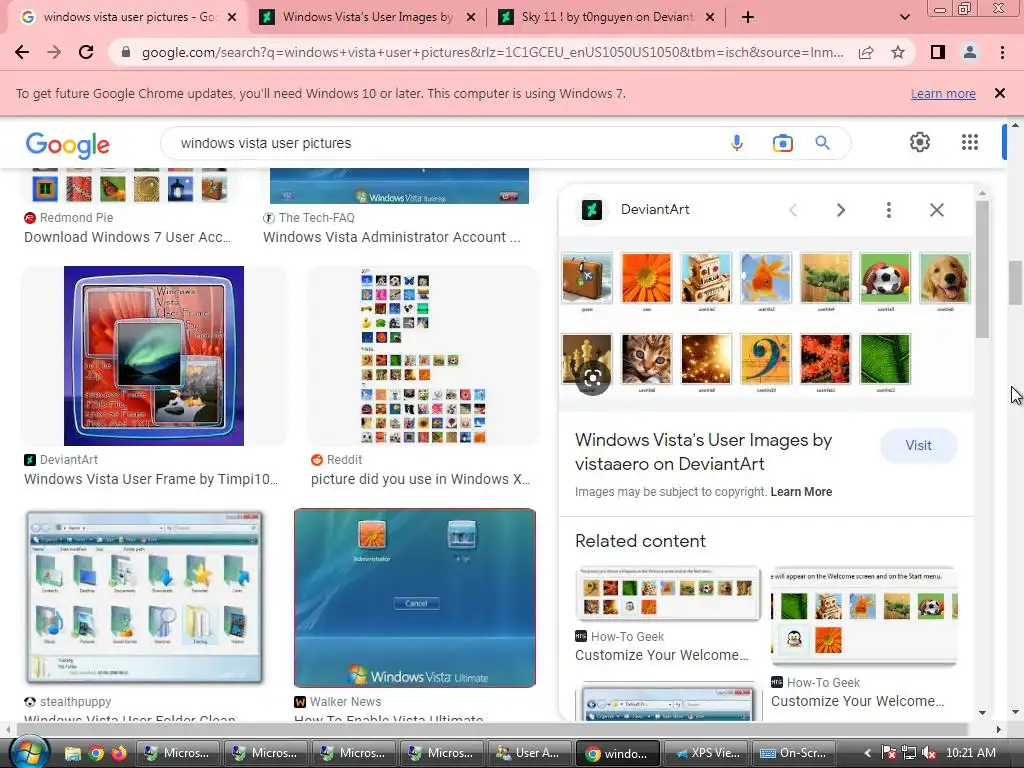Open Windows Vista's User Images title link
The width and height of the screenshot is (1024, 768).
coord(703,452)
